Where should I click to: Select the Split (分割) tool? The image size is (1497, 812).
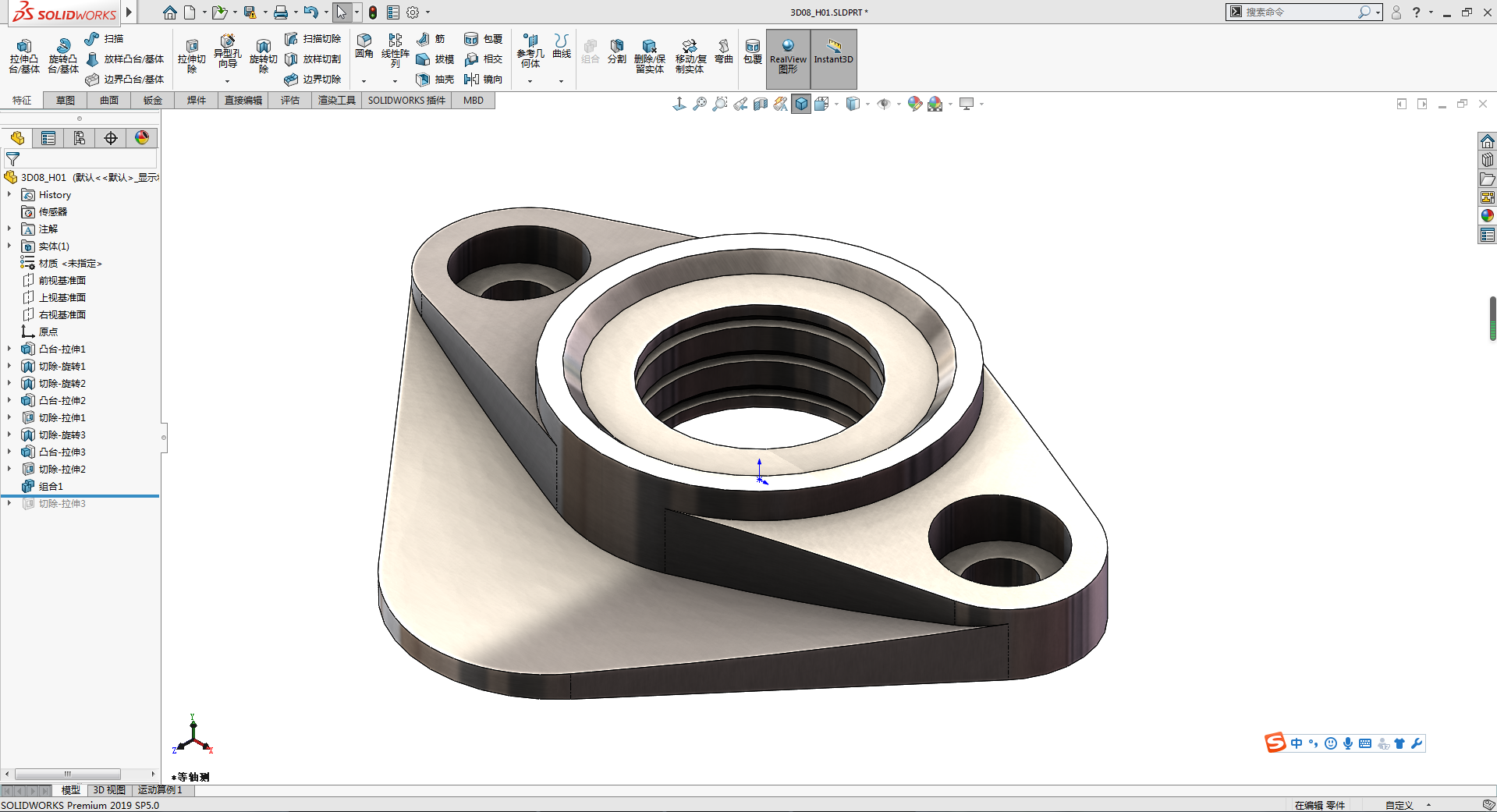617,51
